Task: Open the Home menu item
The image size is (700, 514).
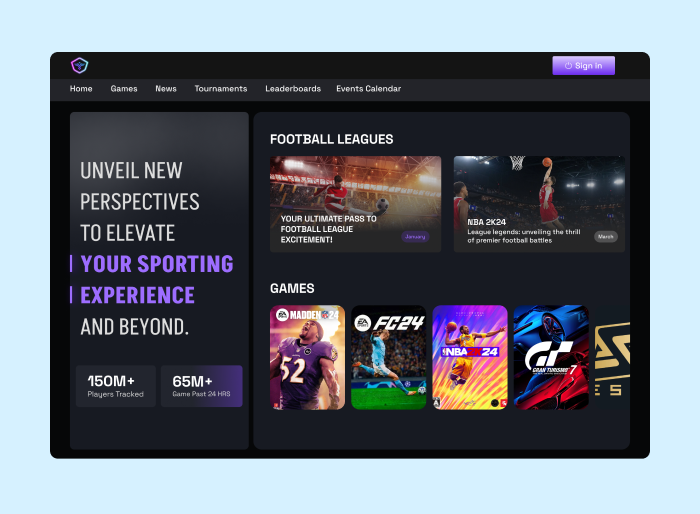Action: (81, 89)
